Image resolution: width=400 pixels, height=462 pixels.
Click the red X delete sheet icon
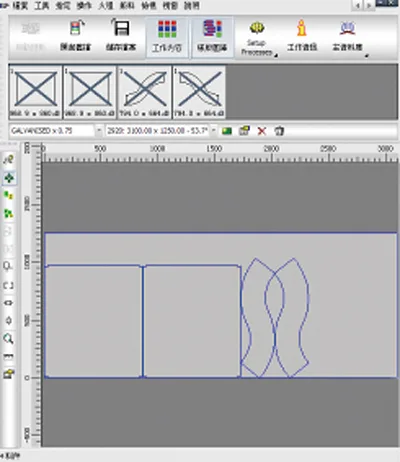pyautogui.click(x=262, y=131)
